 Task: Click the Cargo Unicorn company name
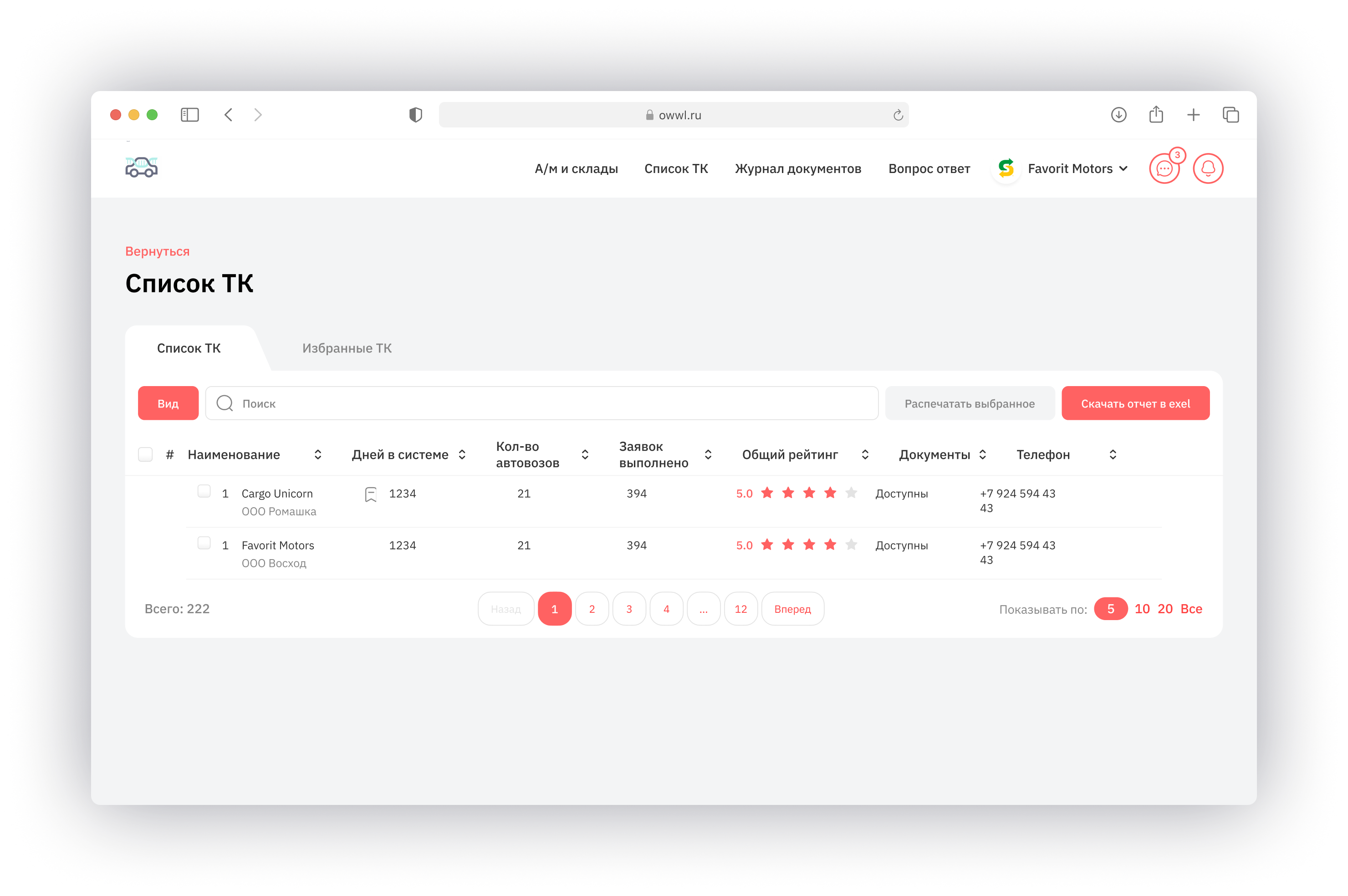(x=276, y=494)
